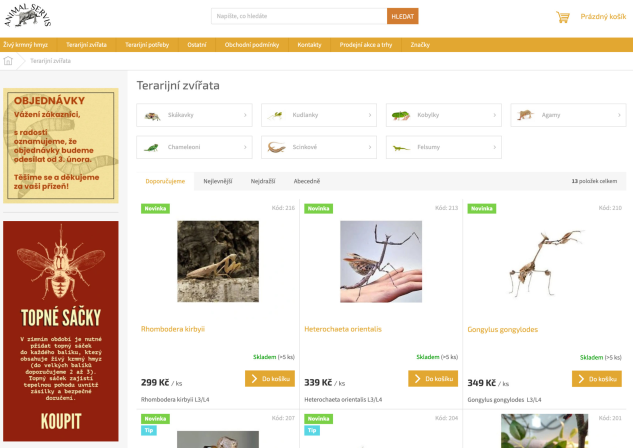This screenshot has width=633, height=448.
Task: Click the shopping cart icon
Action: coord(563,17)
